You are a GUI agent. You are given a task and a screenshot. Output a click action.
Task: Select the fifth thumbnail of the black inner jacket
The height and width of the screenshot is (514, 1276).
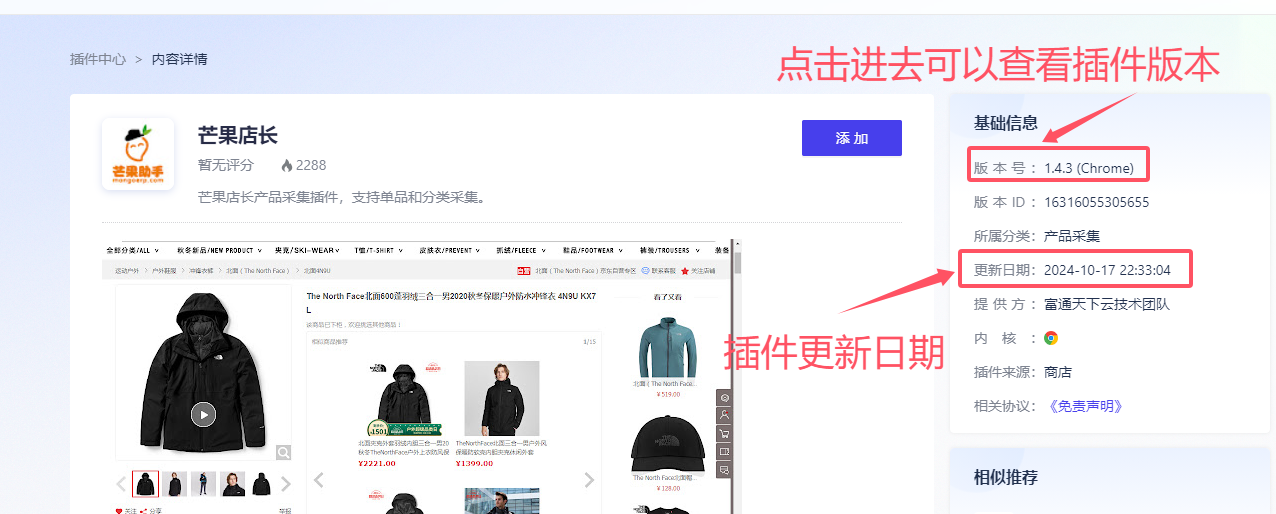[x=261, y=484]
